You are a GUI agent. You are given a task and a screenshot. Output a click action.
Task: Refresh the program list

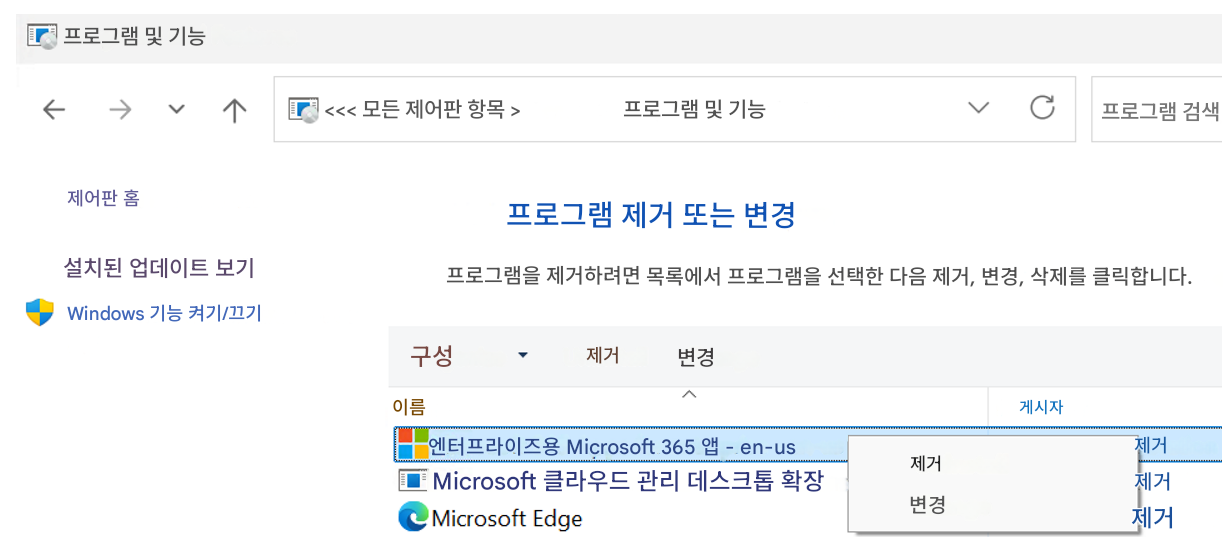[x=1042, y=107]
